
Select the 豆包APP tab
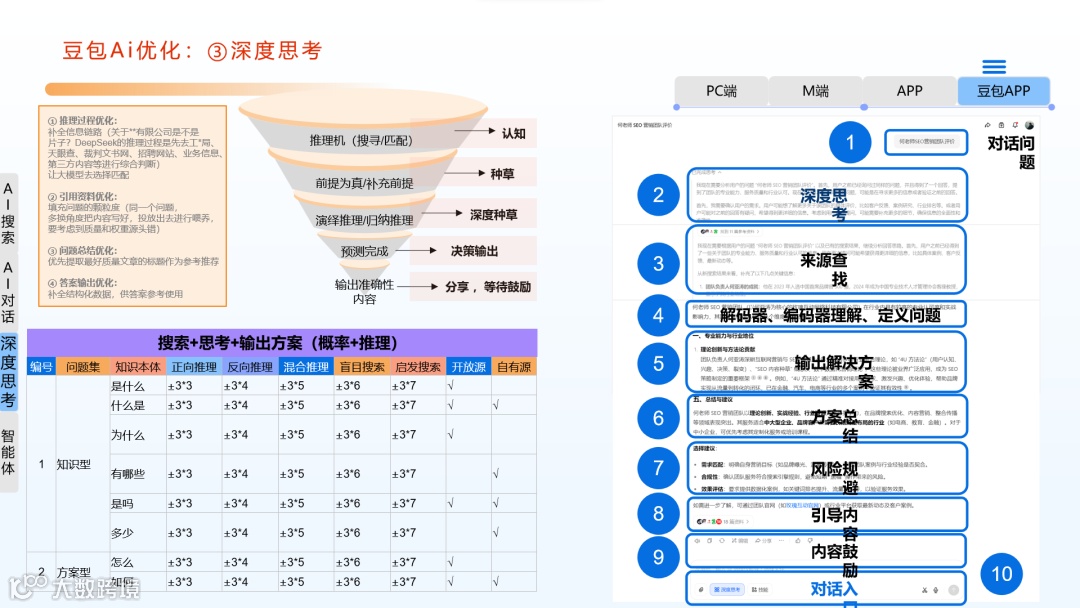click(1004, 91)
